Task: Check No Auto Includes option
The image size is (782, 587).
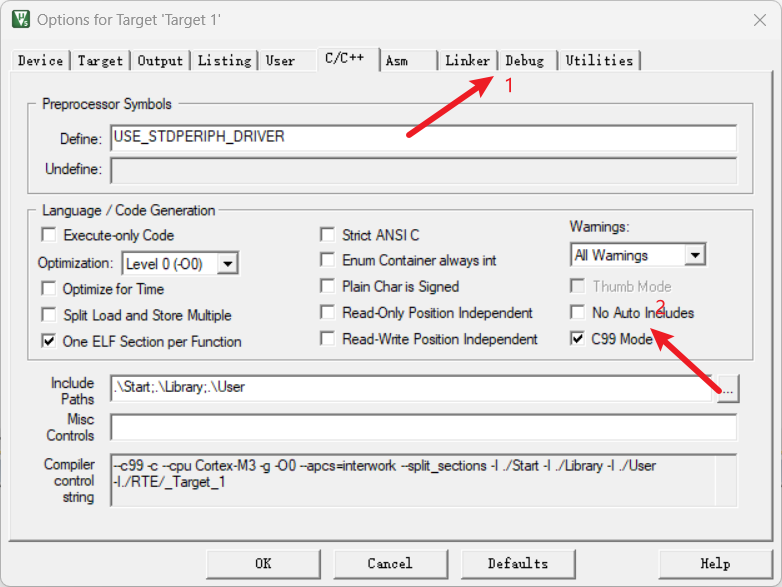Action: pos(577,313)
